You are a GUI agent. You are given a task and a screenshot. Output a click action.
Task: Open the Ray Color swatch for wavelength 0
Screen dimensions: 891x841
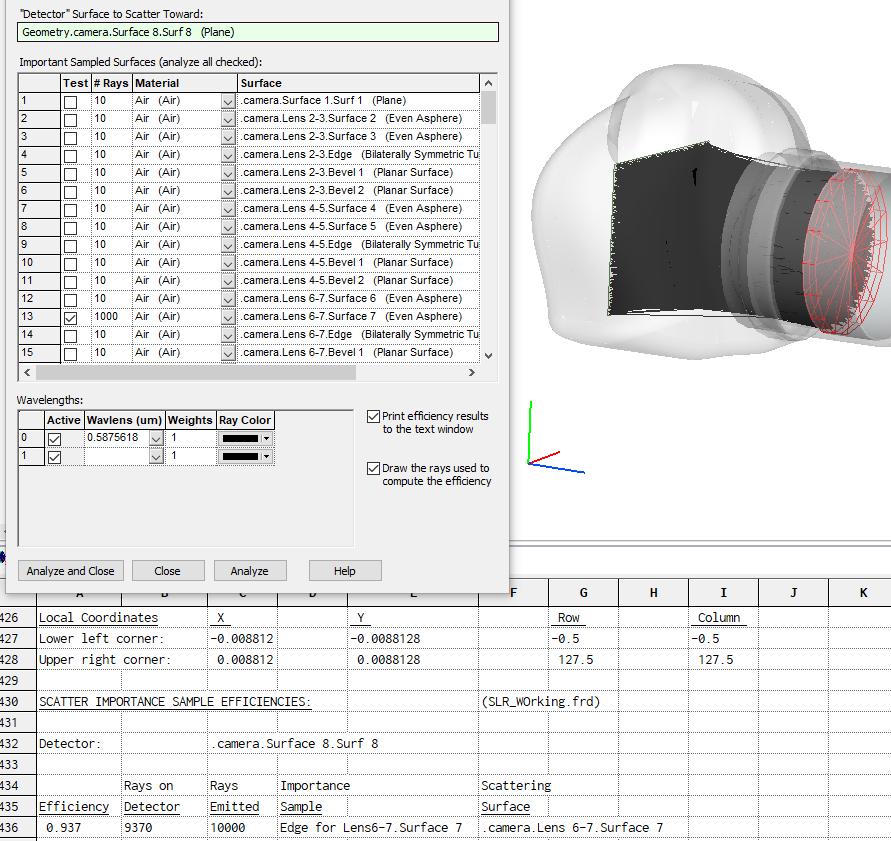pos(245,438)
